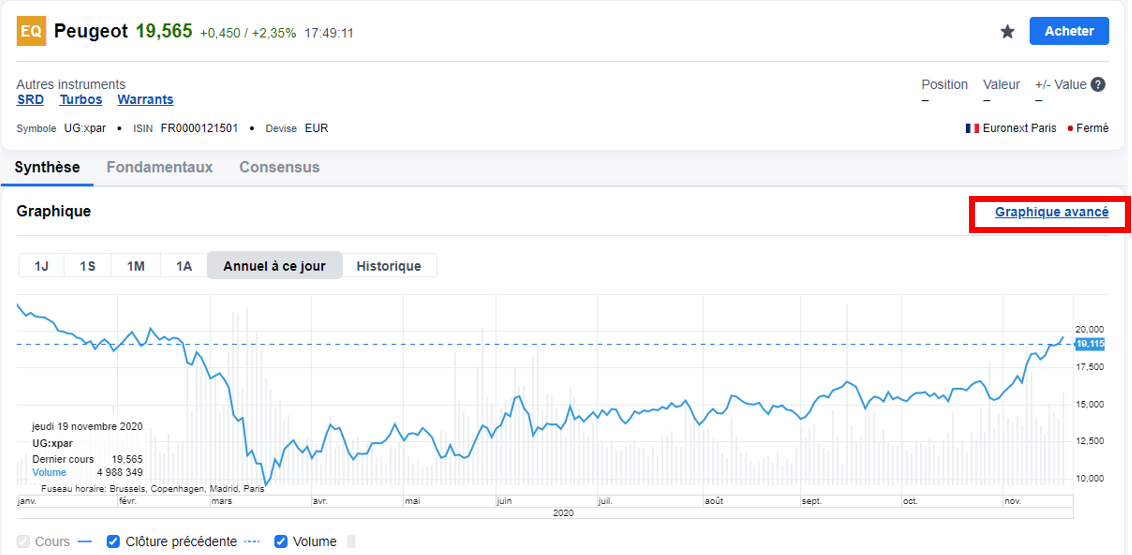Select the 1A chart period
The image size is (1132, 555).
coord(184,266)
